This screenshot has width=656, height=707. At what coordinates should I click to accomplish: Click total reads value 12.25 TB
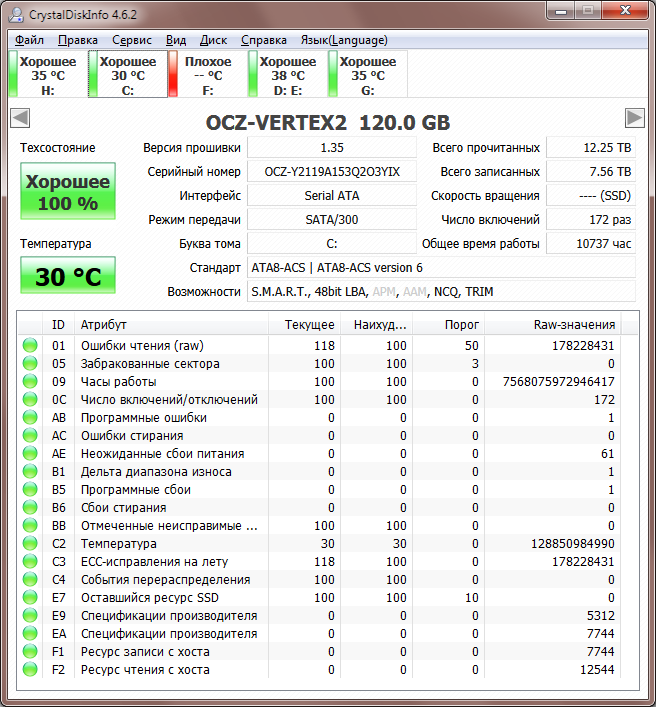click(591, 148)
